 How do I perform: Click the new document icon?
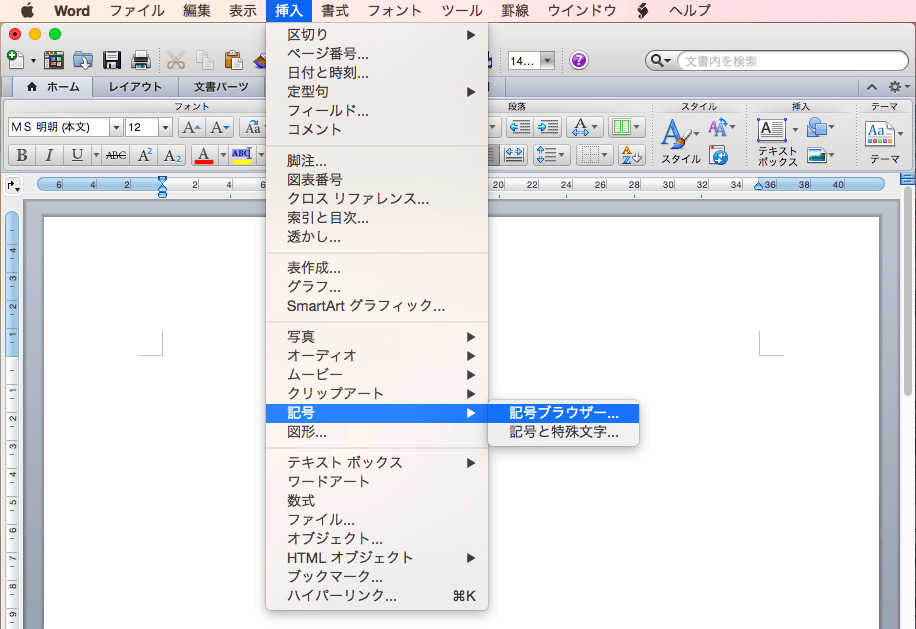point(15,60)
